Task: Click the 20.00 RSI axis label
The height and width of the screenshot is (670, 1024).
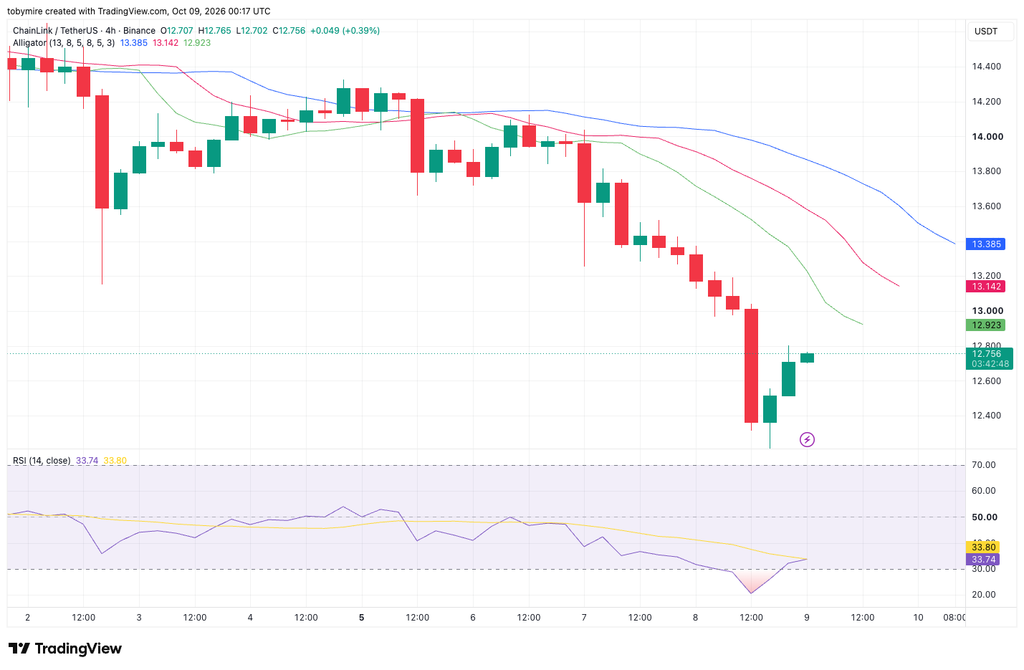Action: click(984, 595)
